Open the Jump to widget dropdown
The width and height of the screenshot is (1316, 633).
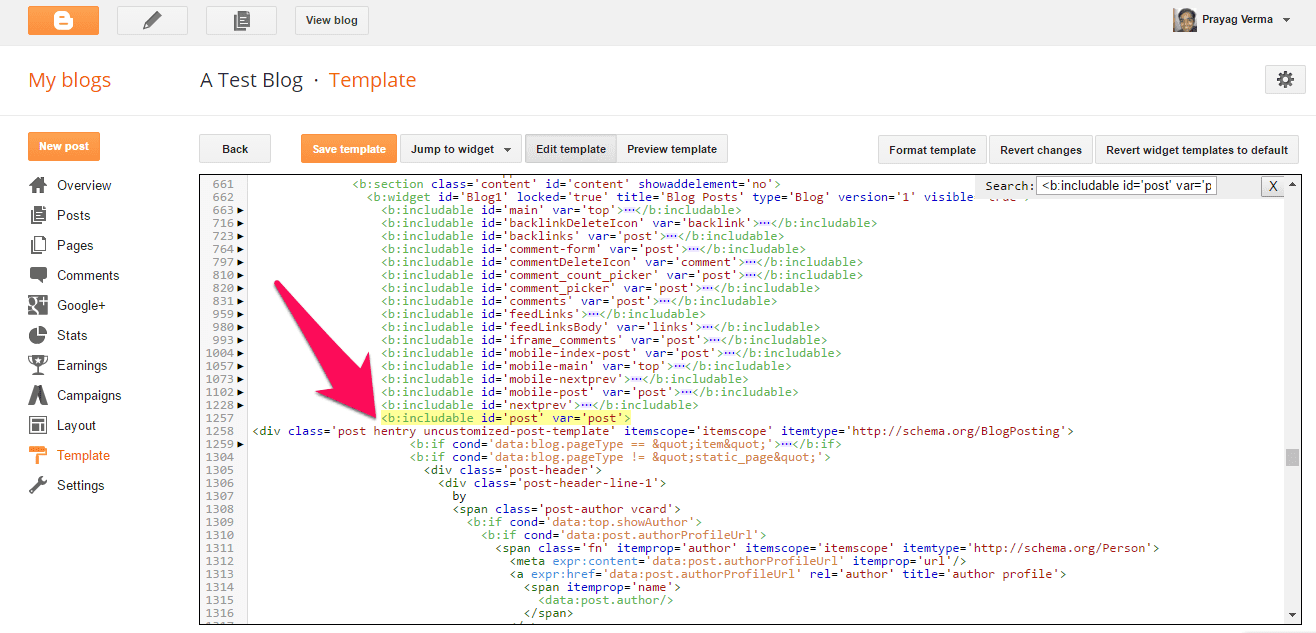pos(461,149)
